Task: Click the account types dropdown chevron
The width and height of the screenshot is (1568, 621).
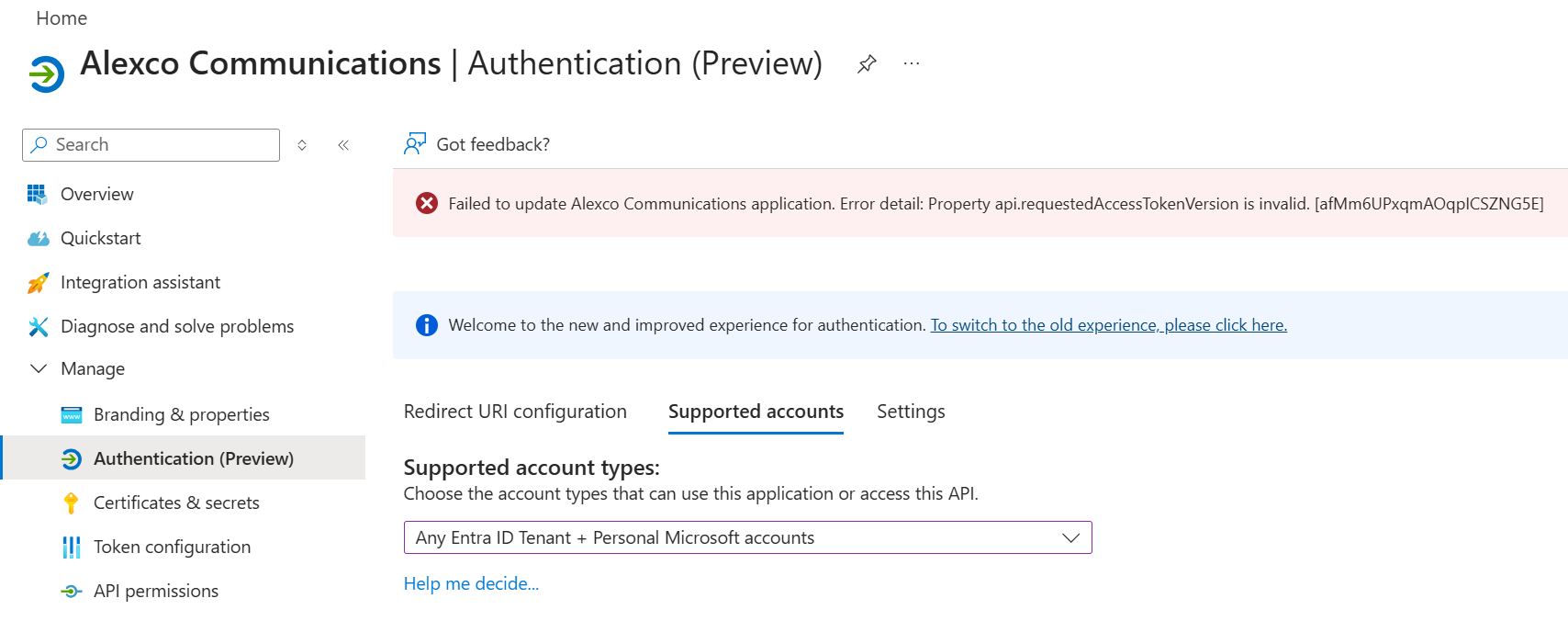Action: pos(1070,538)
